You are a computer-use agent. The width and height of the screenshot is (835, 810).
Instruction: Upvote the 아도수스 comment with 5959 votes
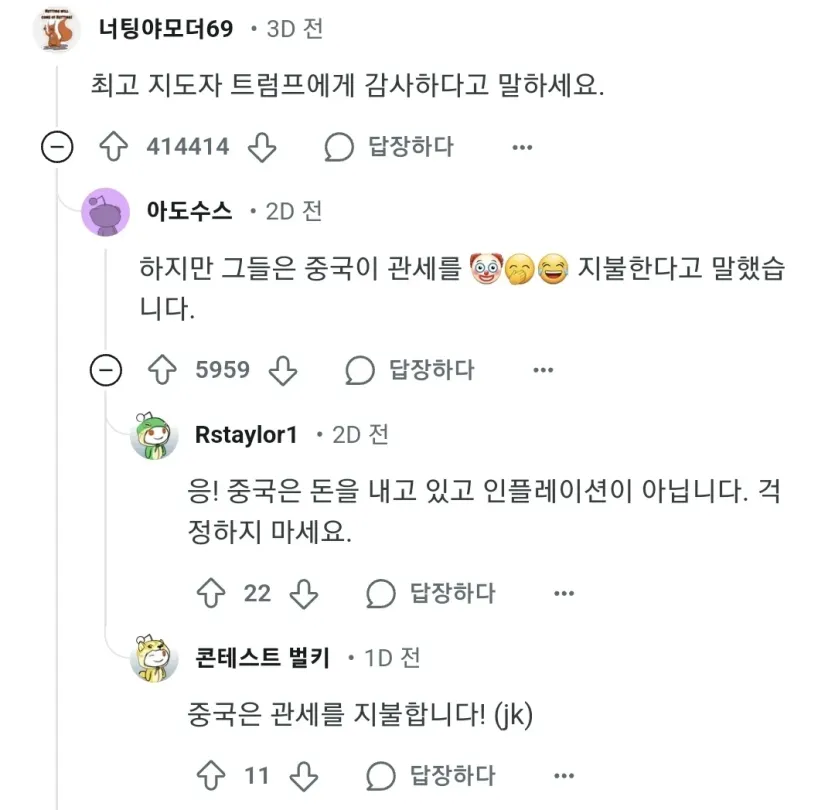click(x=163, y=370)
